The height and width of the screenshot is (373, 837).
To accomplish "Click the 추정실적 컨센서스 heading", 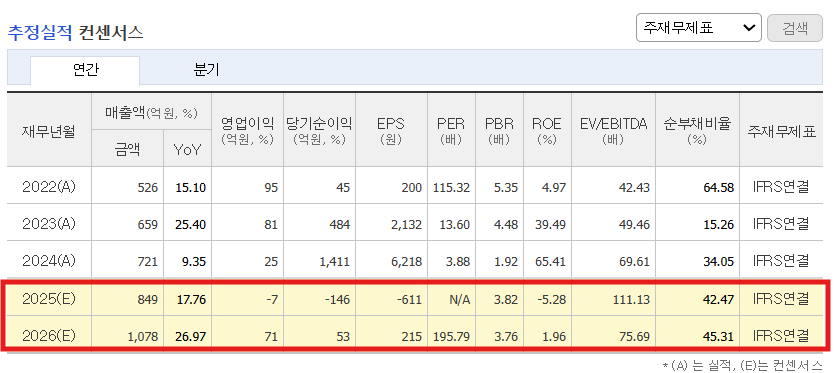I will [x=75, y=33].
